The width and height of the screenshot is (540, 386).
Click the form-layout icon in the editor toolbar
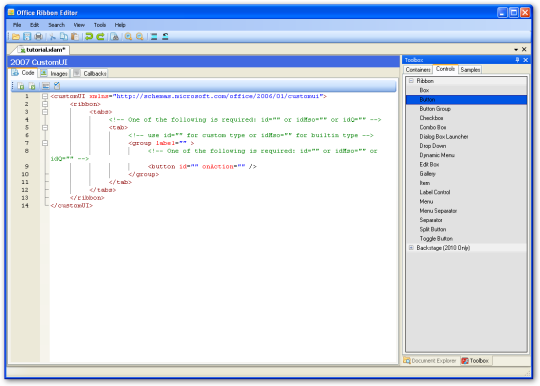[46, 86]
